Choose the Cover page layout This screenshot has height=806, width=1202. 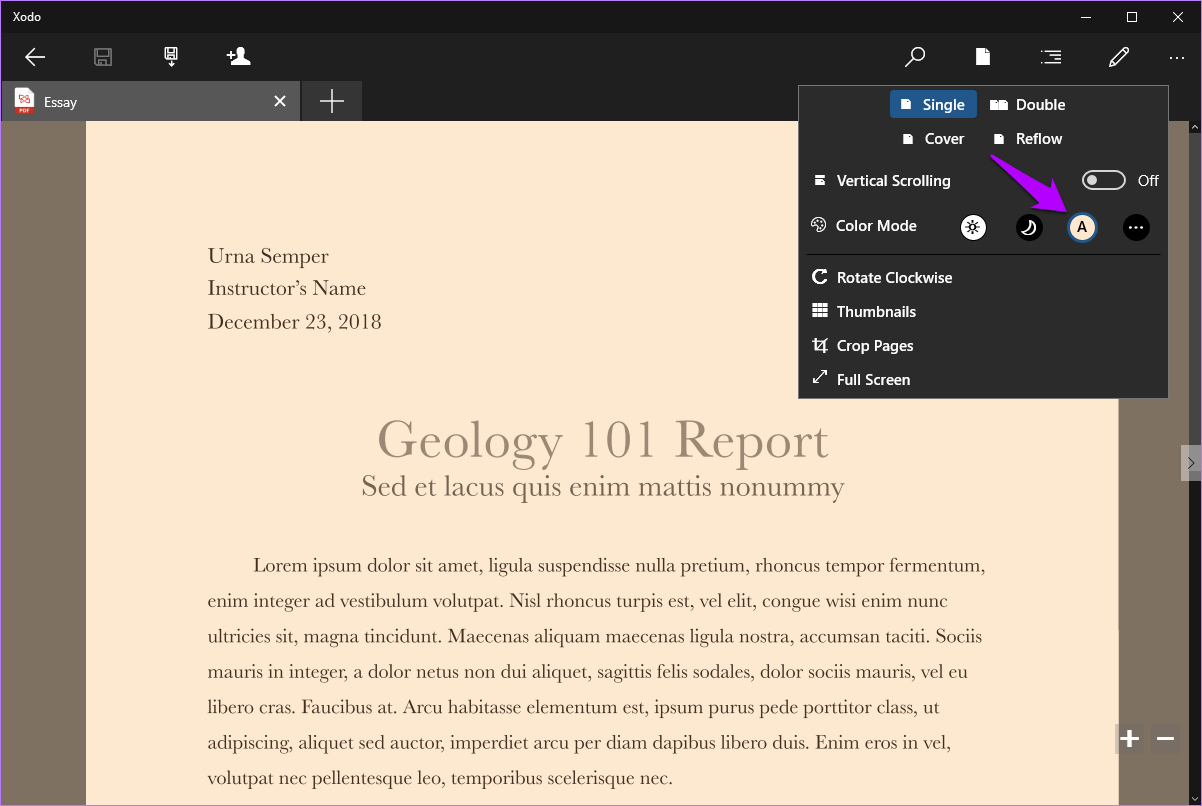[x=933, y=139]
